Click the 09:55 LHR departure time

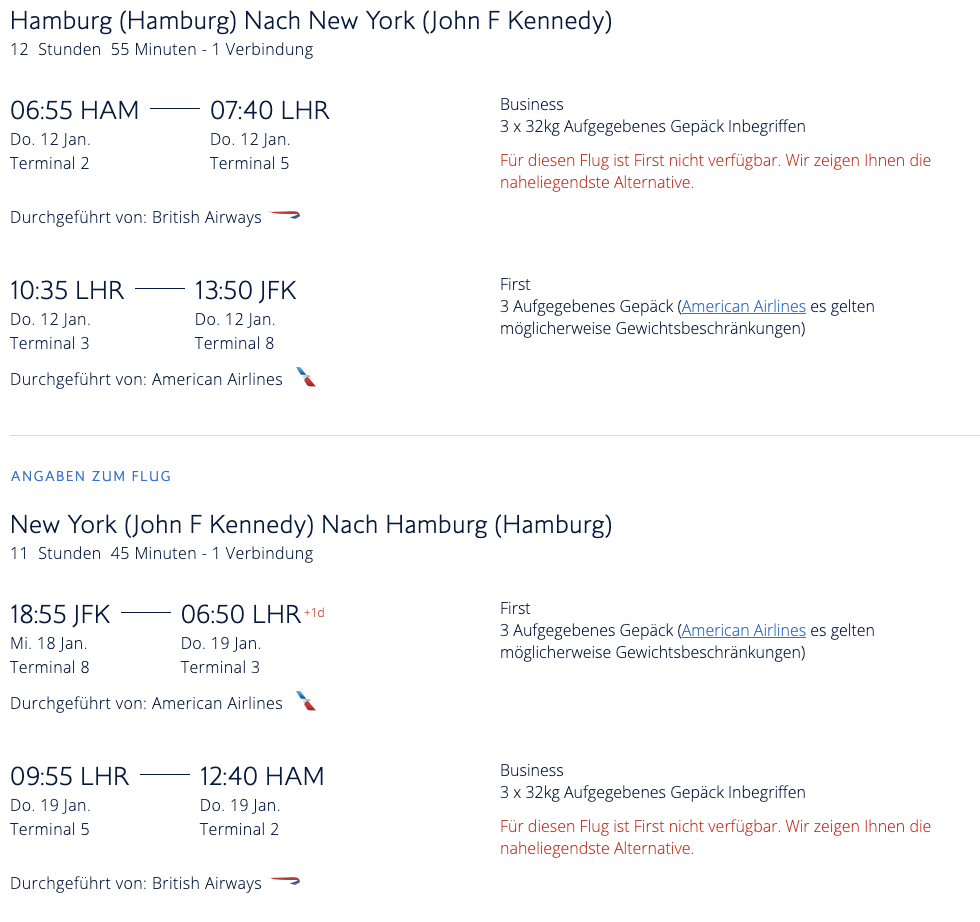pyautogui.click(x=70, y=776)
